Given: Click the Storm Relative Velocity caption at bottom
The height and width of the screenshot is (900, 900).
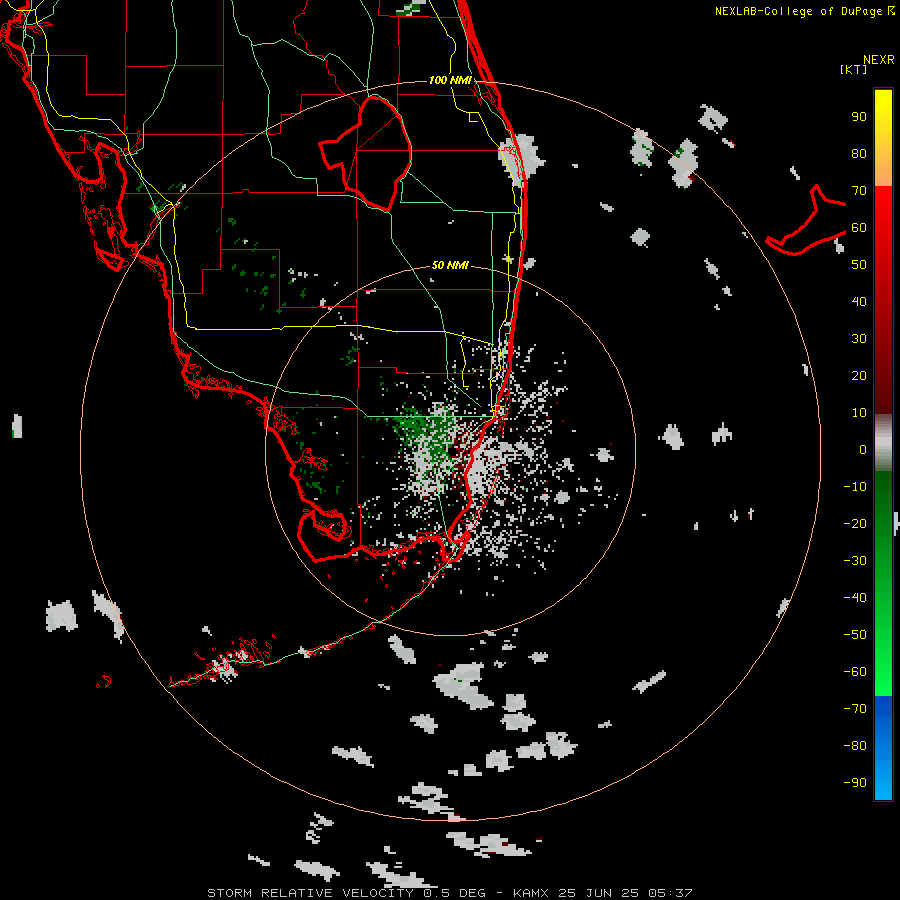Looking at the screenshot, I should click(449, 893).
